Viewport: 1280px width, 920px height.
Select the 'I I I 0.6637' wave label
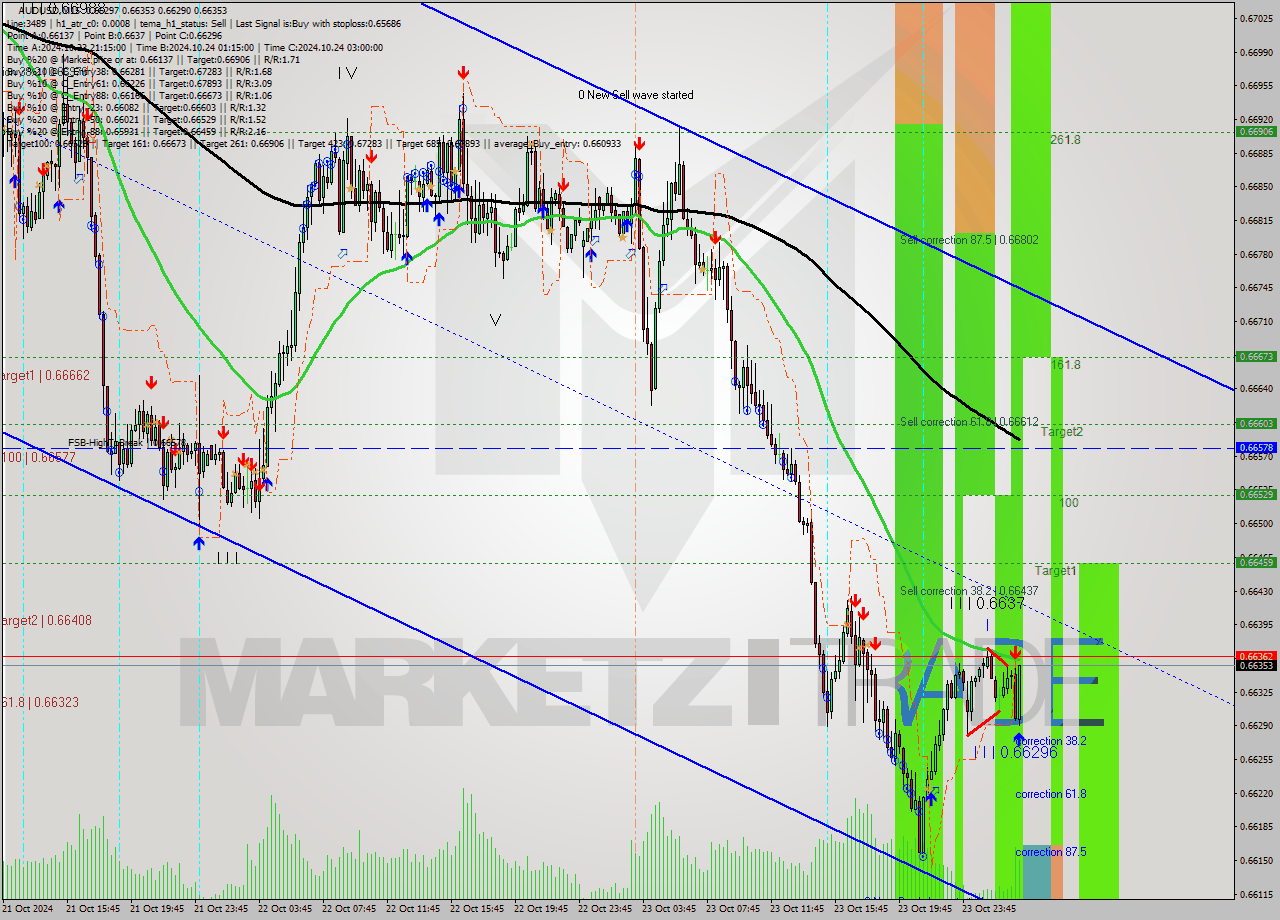tap(987, 604)
